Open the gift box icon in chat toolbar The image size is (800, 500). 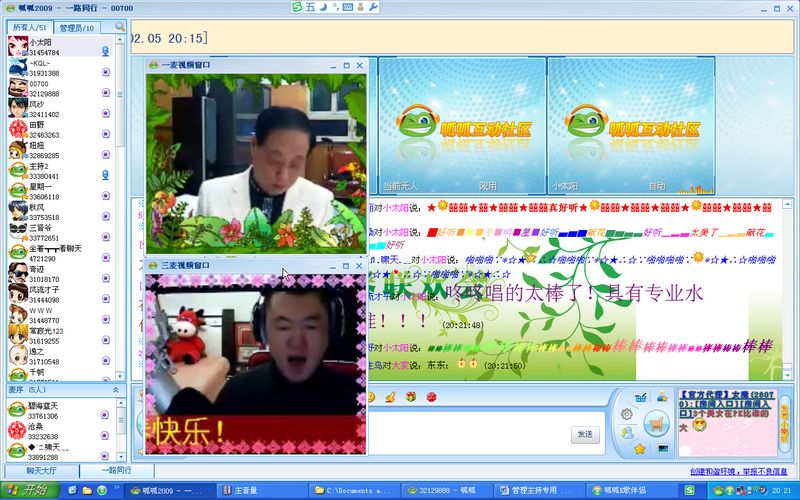[411, 396]
